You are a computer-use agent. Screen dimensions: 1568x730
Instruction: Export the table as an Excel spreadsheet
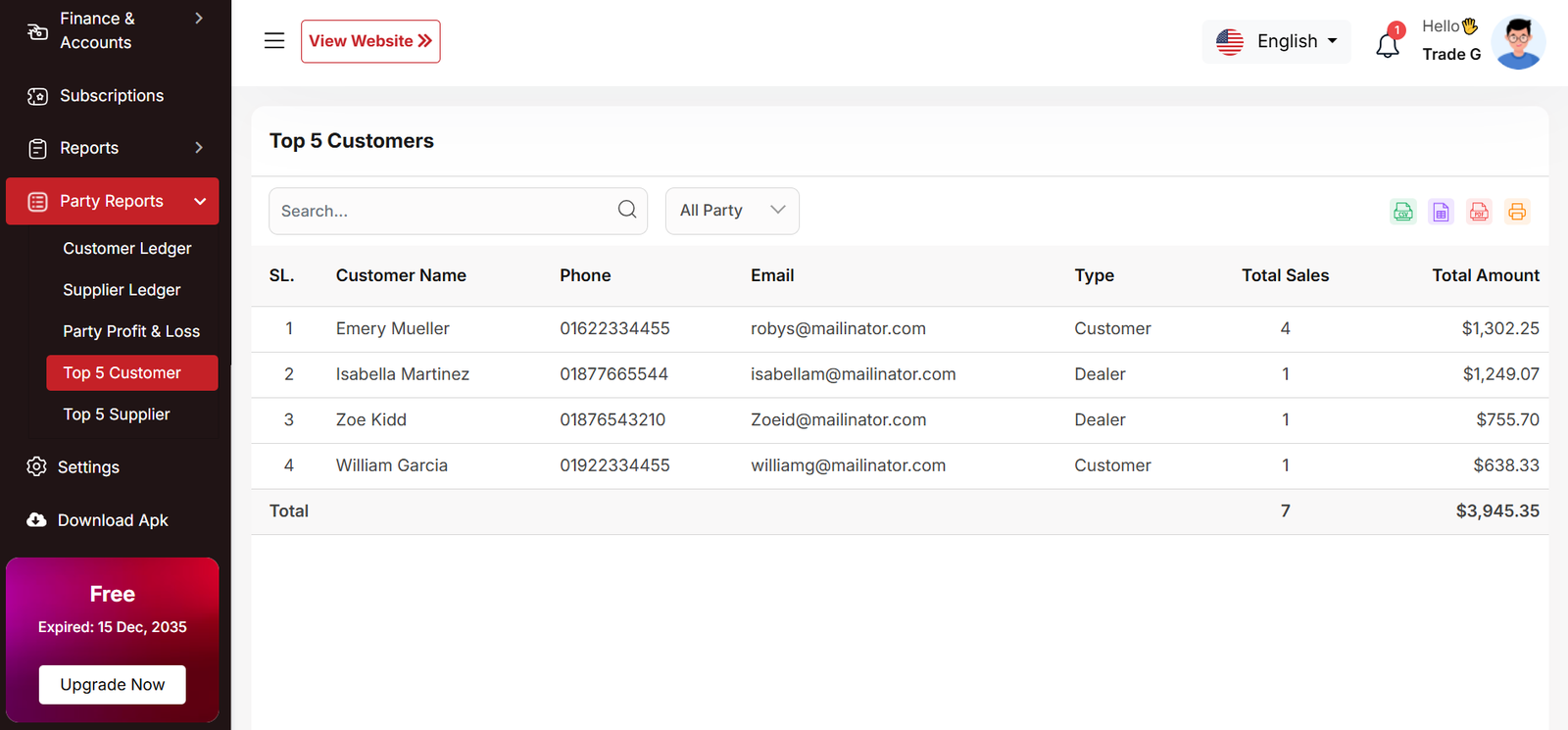point(1441,212)
